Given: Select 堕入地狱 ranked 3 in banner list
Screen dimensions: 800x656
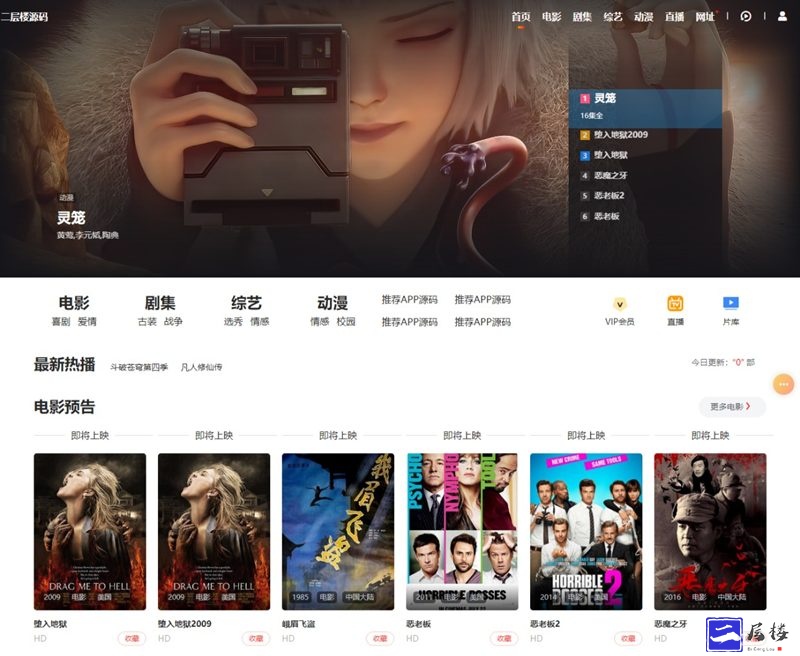Looking at the screenshot, I should point(611,155).
